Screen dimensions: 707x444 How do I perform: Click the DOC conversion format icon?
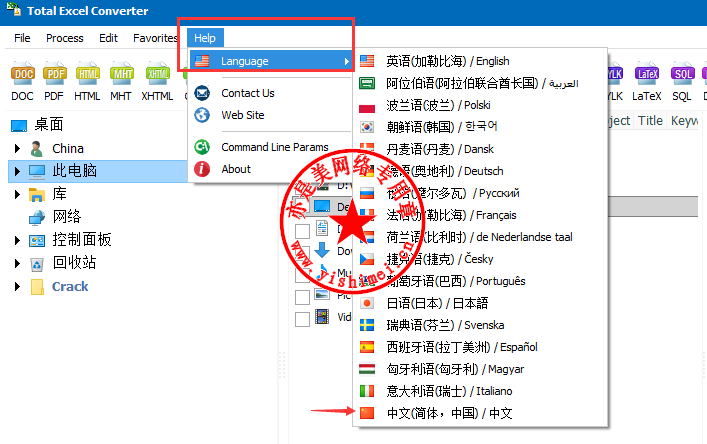pos(23,73)
